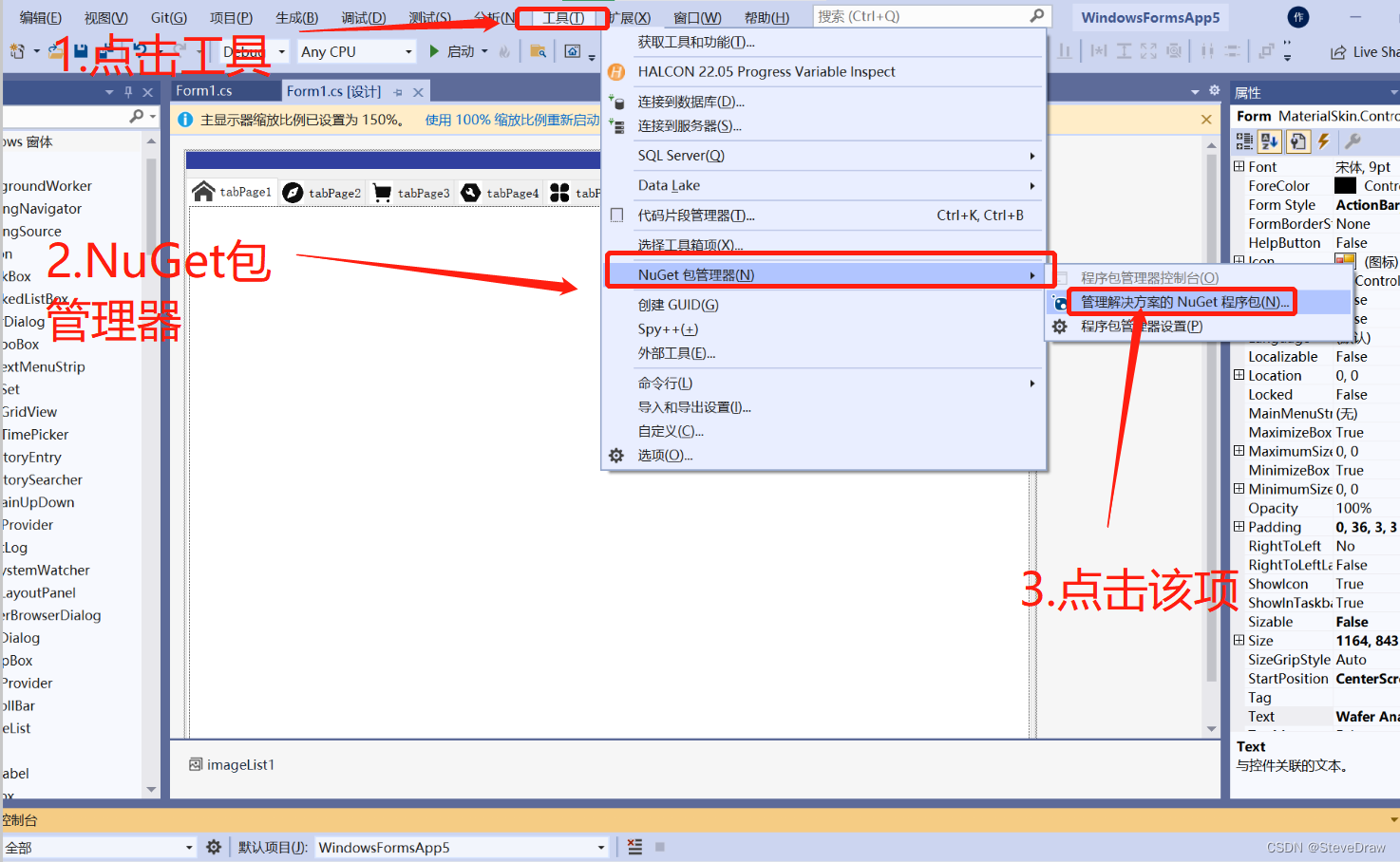Expand the MinimumSize property node
Screen dimensions: 1400x862
[1239, 489]
